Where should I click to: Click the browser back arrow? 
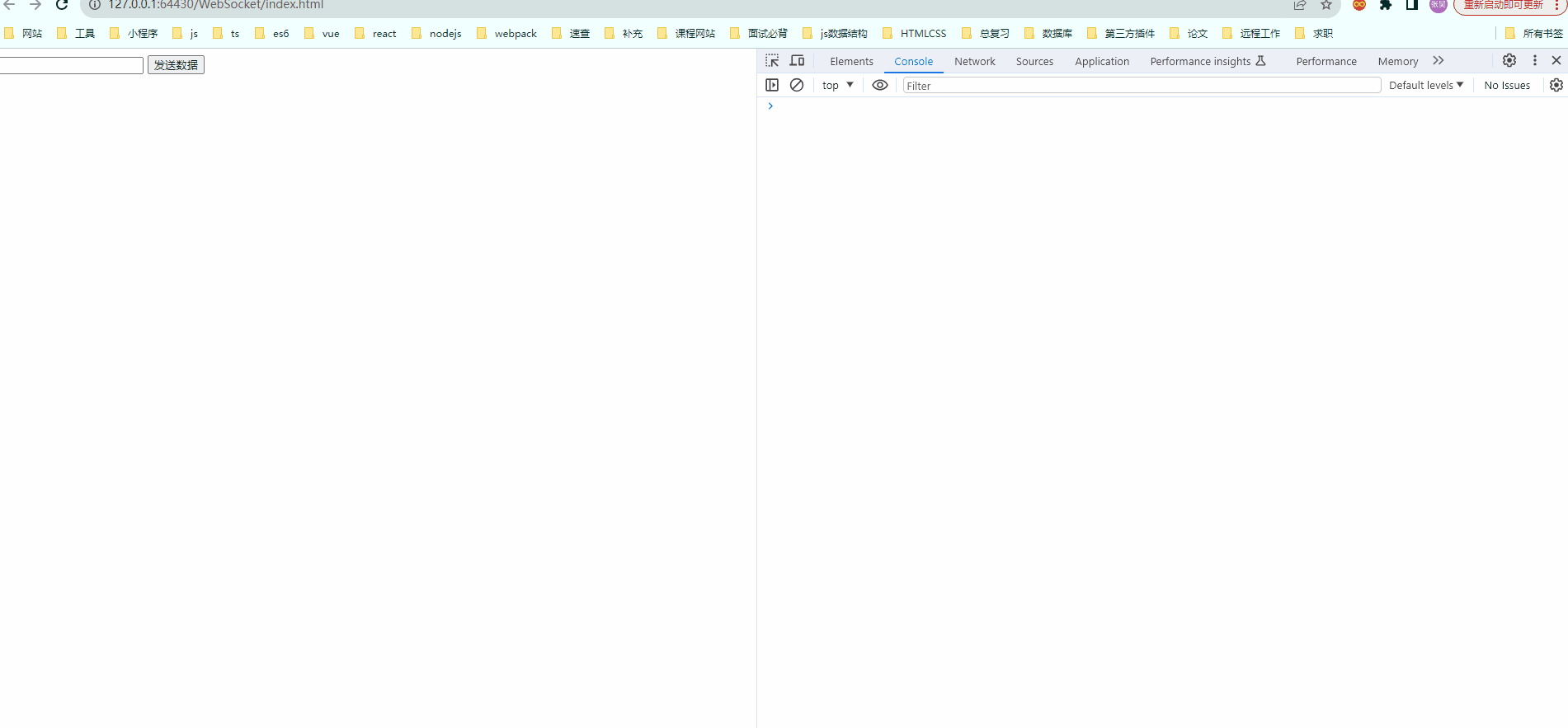(x=10, y=5)
